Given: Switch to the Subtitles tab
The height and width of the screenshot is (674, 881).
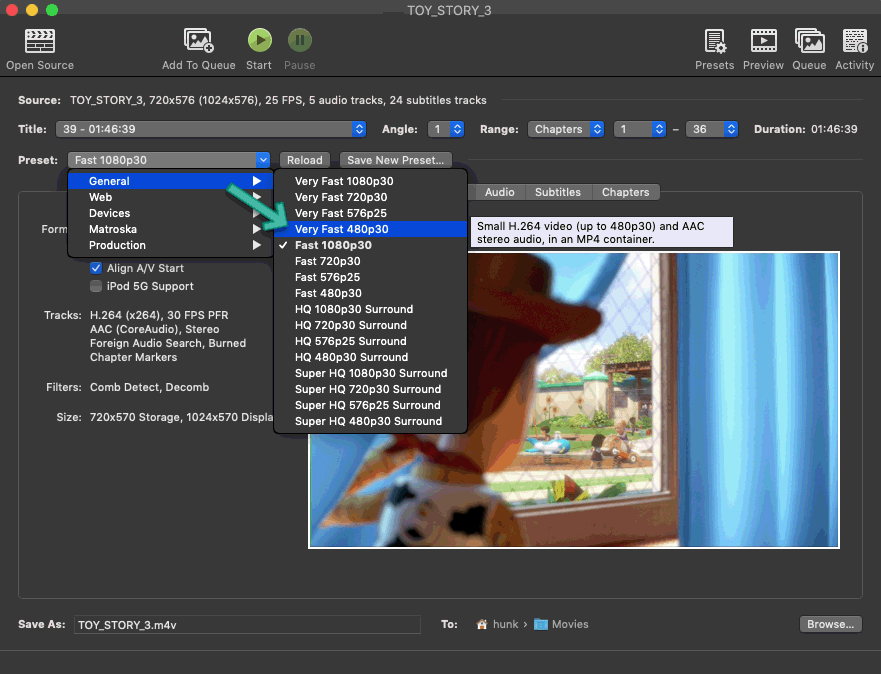Looking at the screenshot, I should point(558,192).
